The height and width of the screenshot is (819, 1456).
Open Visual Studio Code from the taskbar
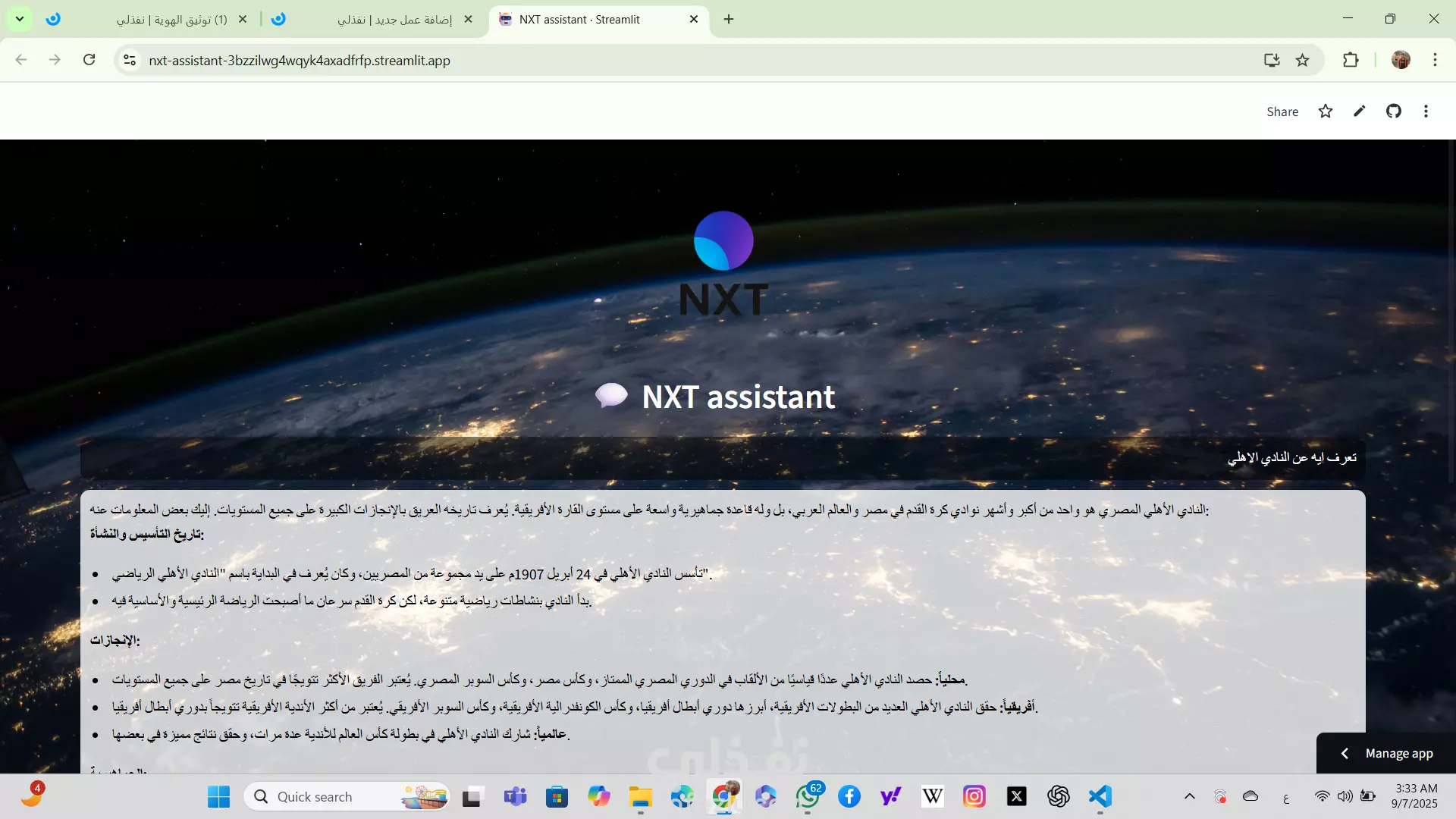click(1100, 796)
